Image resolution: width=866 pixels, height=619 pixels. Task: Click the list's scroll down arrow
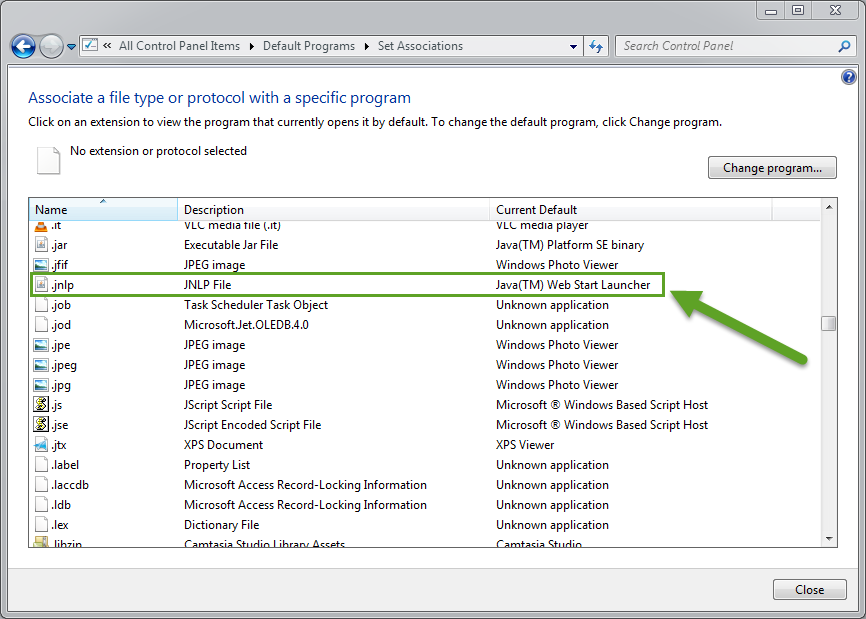(828, 538)
